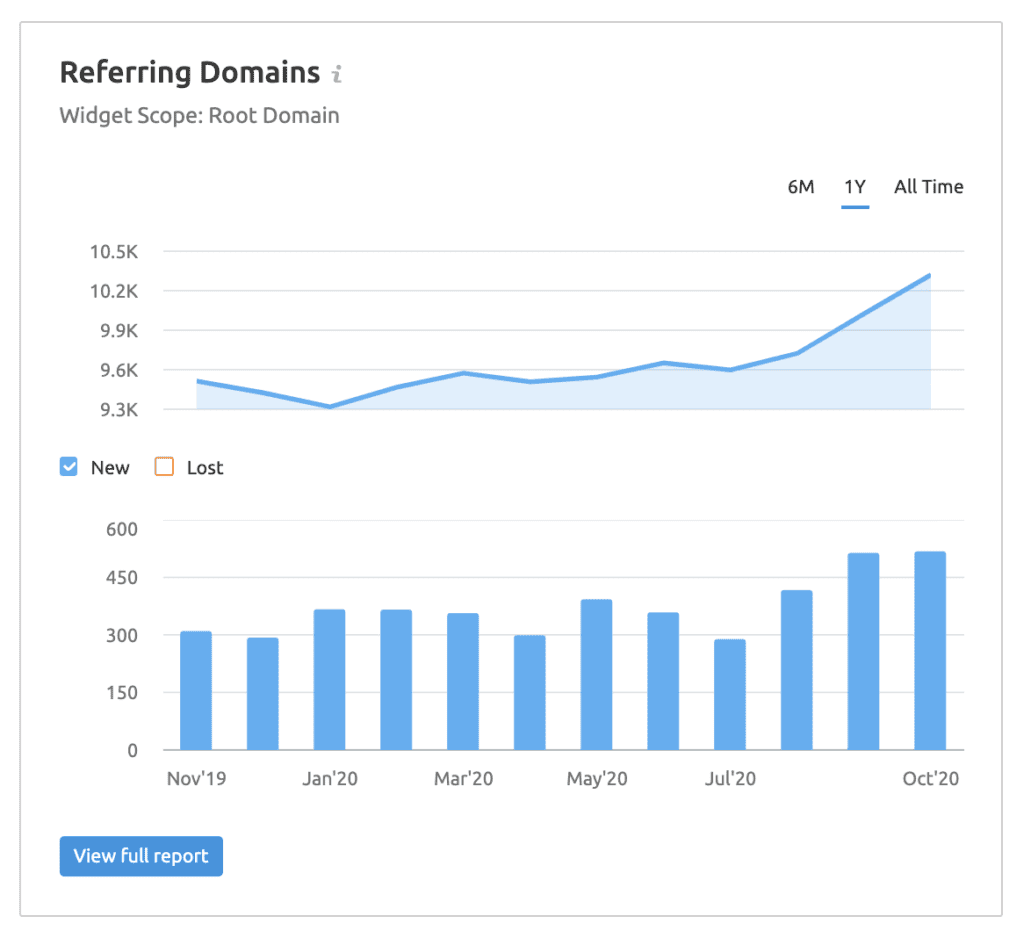The image size is (1024, 938).
Task: Switch to All Time range
Action: pos(929,187)
